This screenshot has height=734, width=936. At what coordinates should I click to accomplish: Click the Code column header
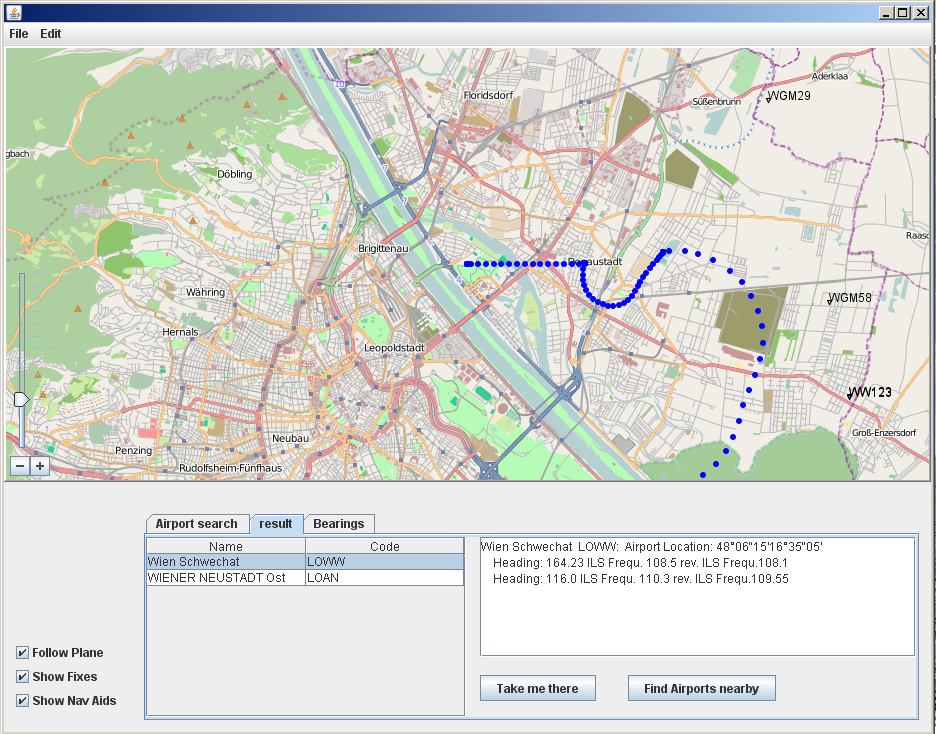[x=384, y=546]
